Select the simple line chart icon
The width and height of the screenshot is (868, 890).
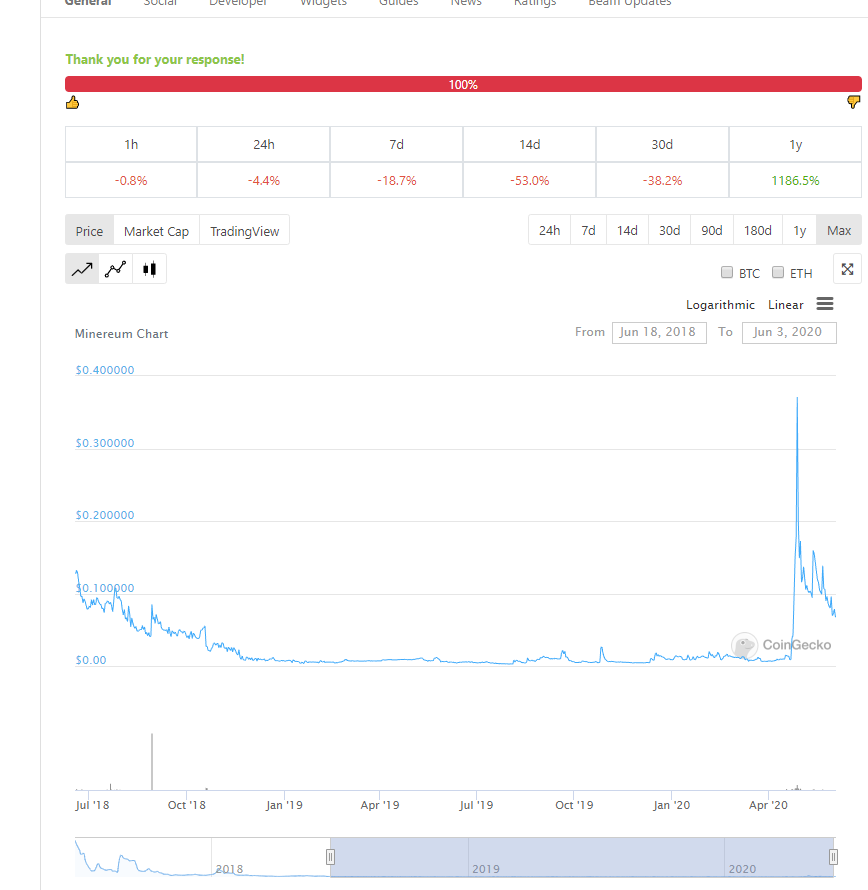[x=82, y=269]
